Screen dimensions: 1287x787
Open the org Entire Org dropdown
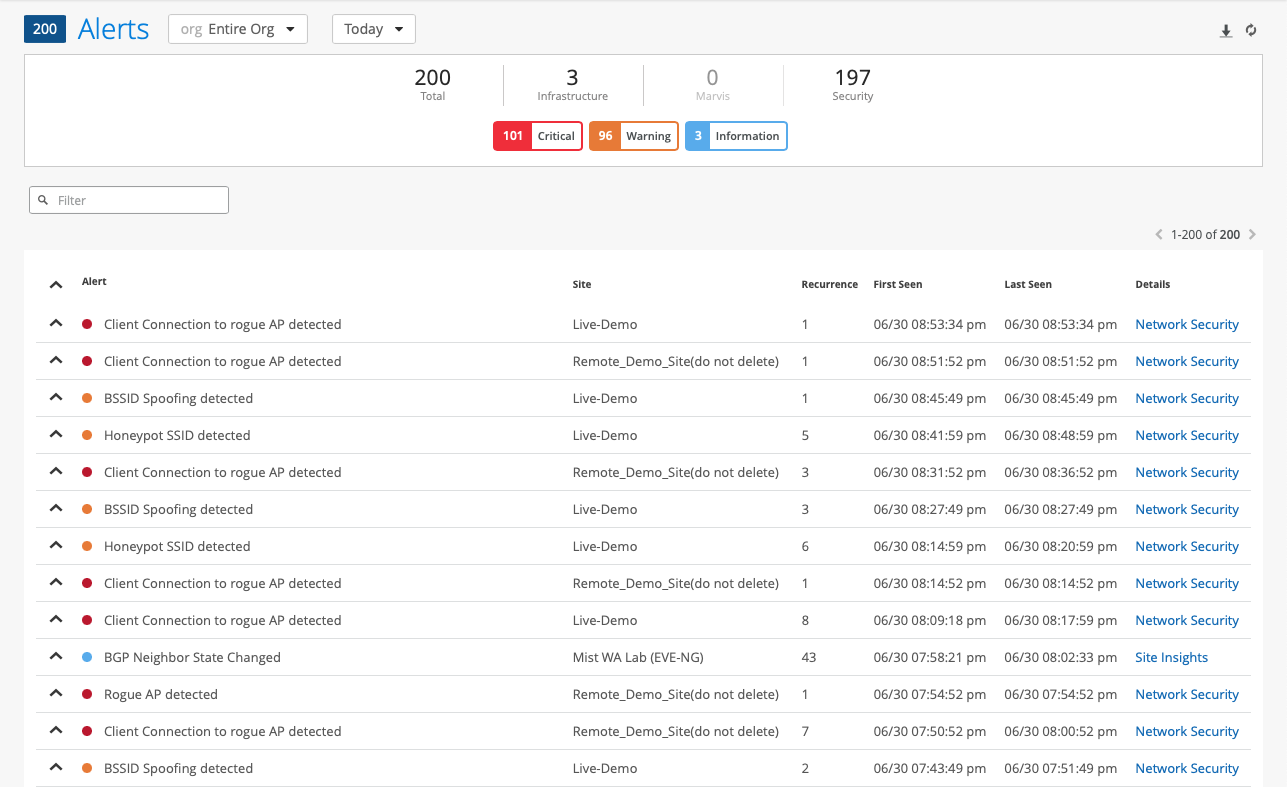pos(238,29)
